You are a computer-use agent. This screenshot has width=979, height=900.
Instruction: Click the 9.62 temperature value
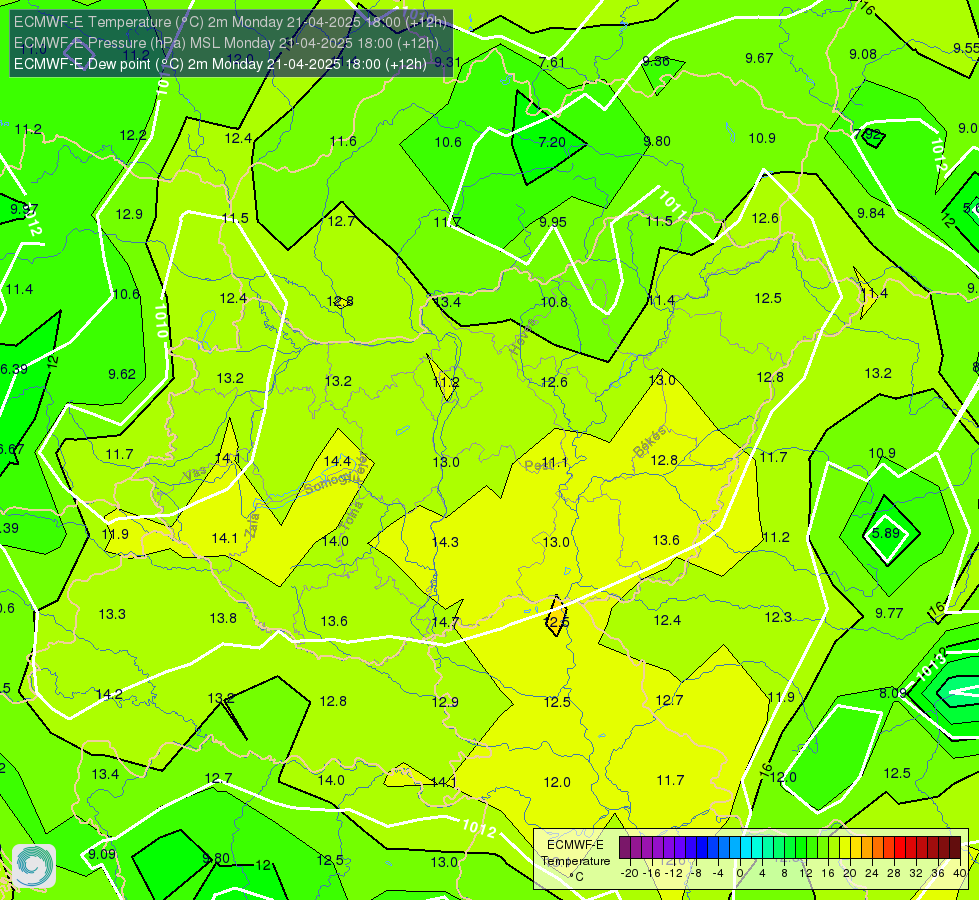[122, 374]
